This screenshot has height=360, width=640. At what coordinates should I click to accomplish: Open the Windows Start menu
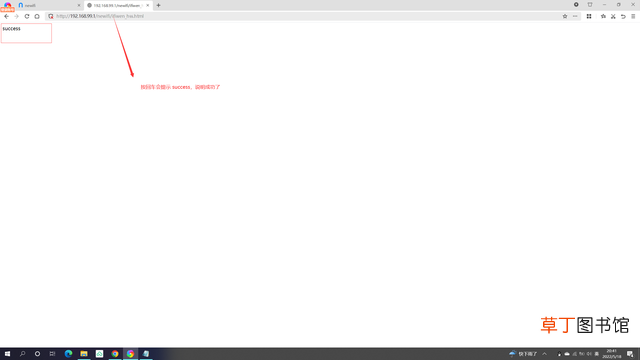7,354
